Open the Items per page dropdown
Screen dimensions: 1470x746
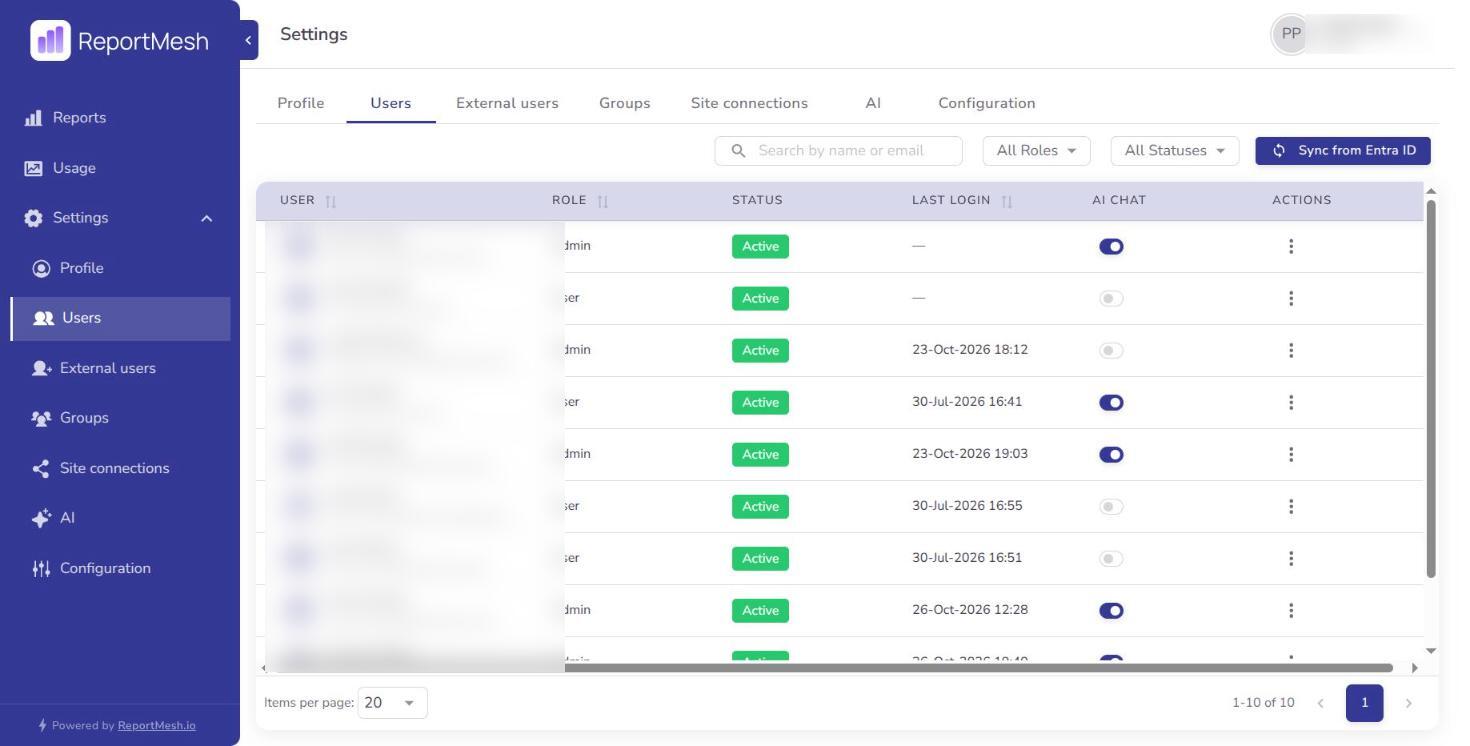click(392, 703)
